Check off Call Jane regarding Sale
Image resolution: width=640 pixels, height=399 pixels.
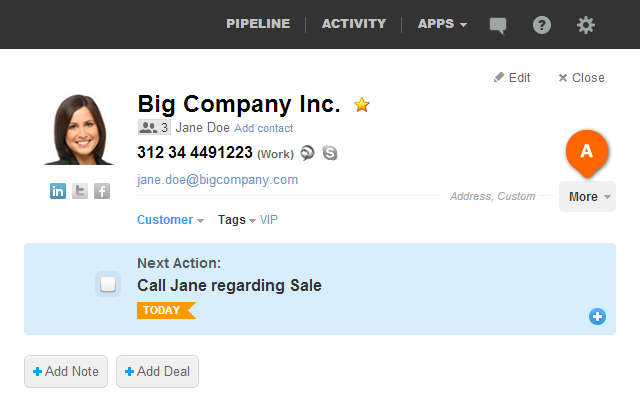point(108,284)
